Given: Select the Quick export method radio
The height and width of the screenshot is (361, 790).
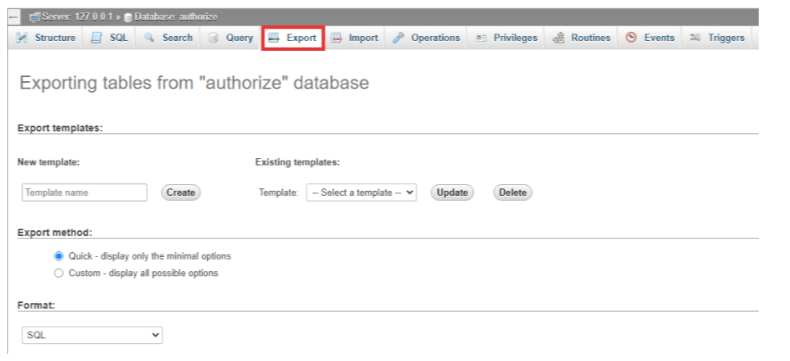Looking at the screenshot, I should coord(59,256).
